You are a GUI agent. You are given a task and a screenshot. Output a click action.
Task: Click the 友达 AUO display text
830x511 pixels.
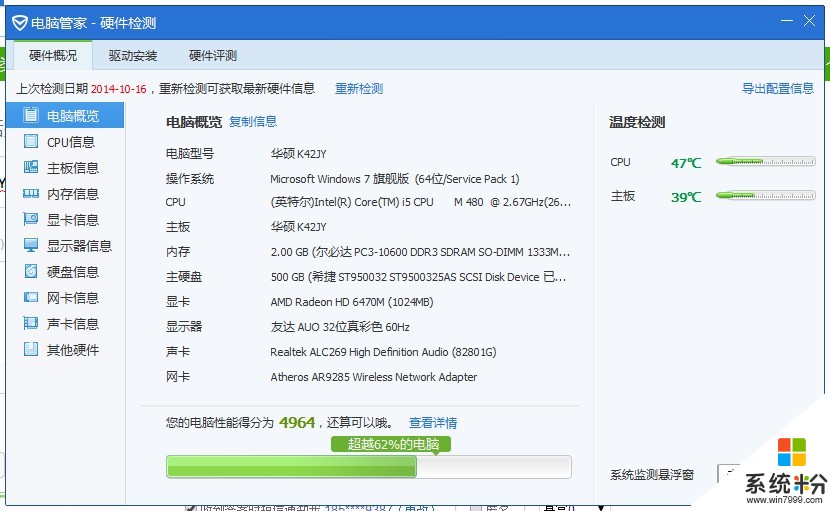click(x=340, y=327)
